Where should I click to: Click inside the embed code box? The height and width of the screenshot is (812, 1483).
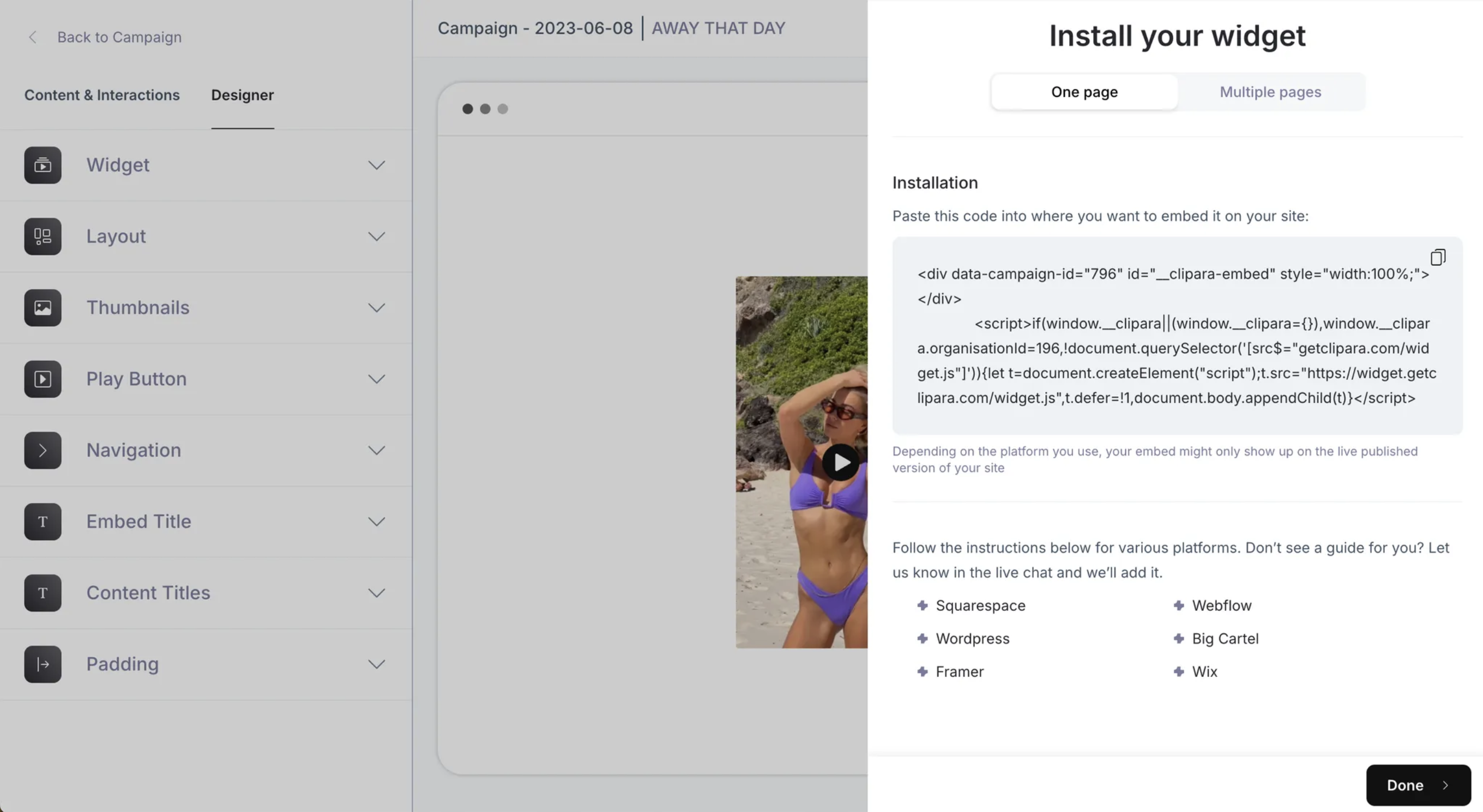pos(1177,336)
